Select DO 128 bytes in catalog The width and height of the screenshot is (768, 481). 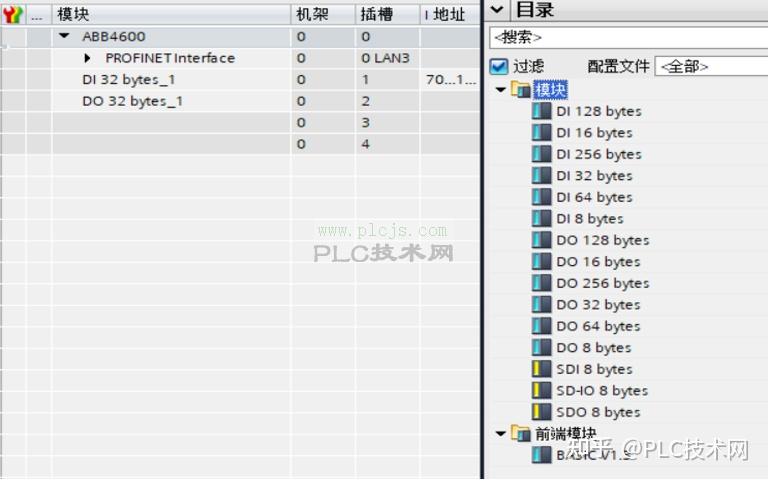[x=603, y=240]
